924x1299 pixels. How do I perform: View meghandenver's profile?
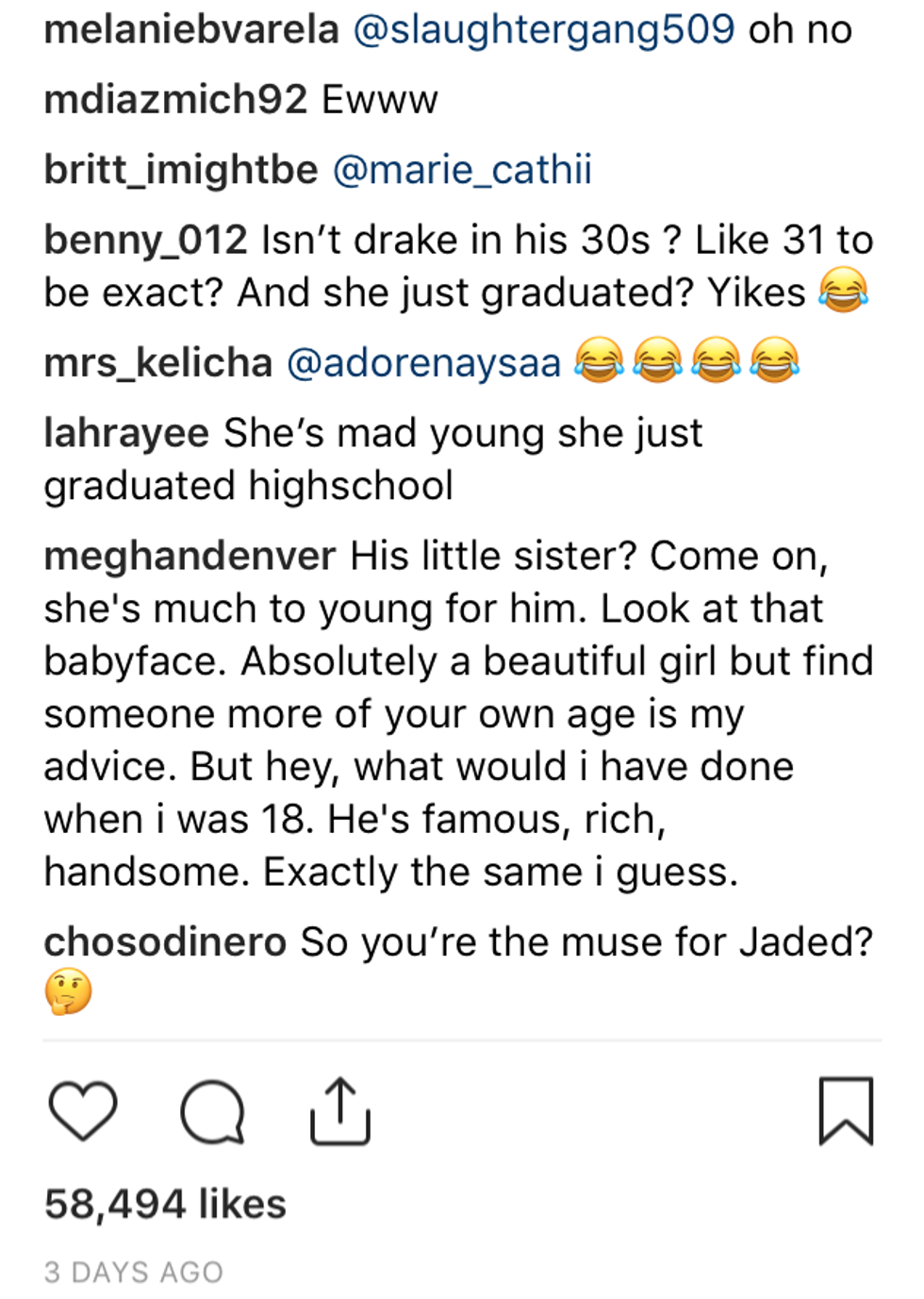tap(190, 556)
